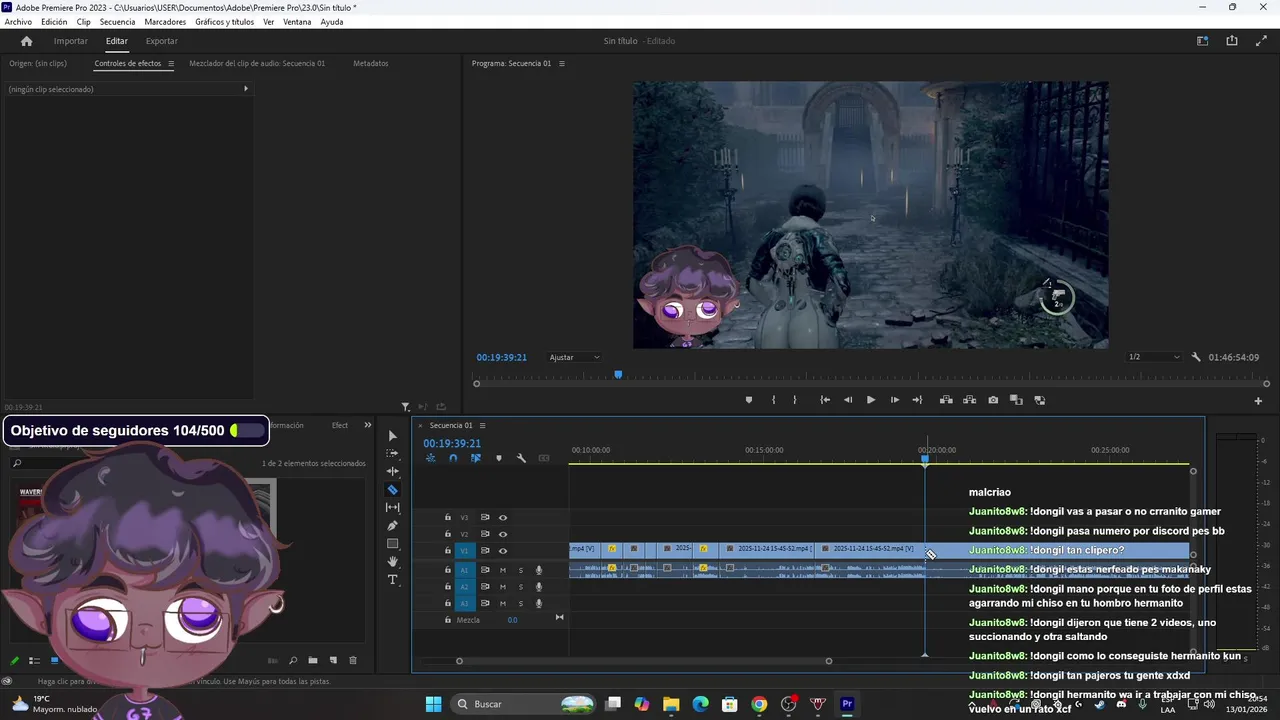Pick the Ripple Edit tool
Image resolution: width=1280 pixels, height=720 pixels.
(x=392, y=471)
